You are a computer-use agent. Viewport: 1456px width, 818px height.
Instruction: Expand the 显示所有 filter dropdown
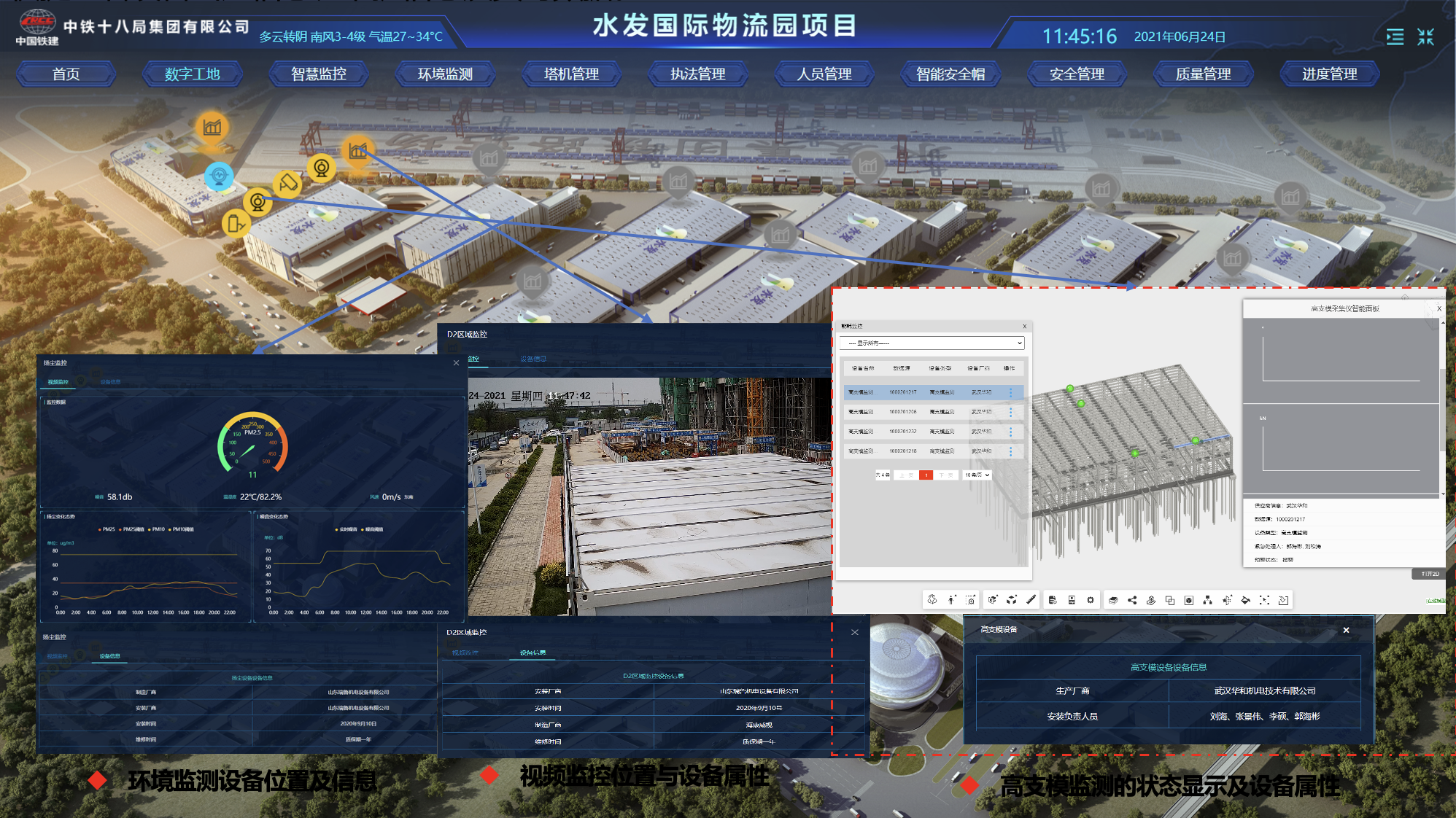(x=932, y=343)
